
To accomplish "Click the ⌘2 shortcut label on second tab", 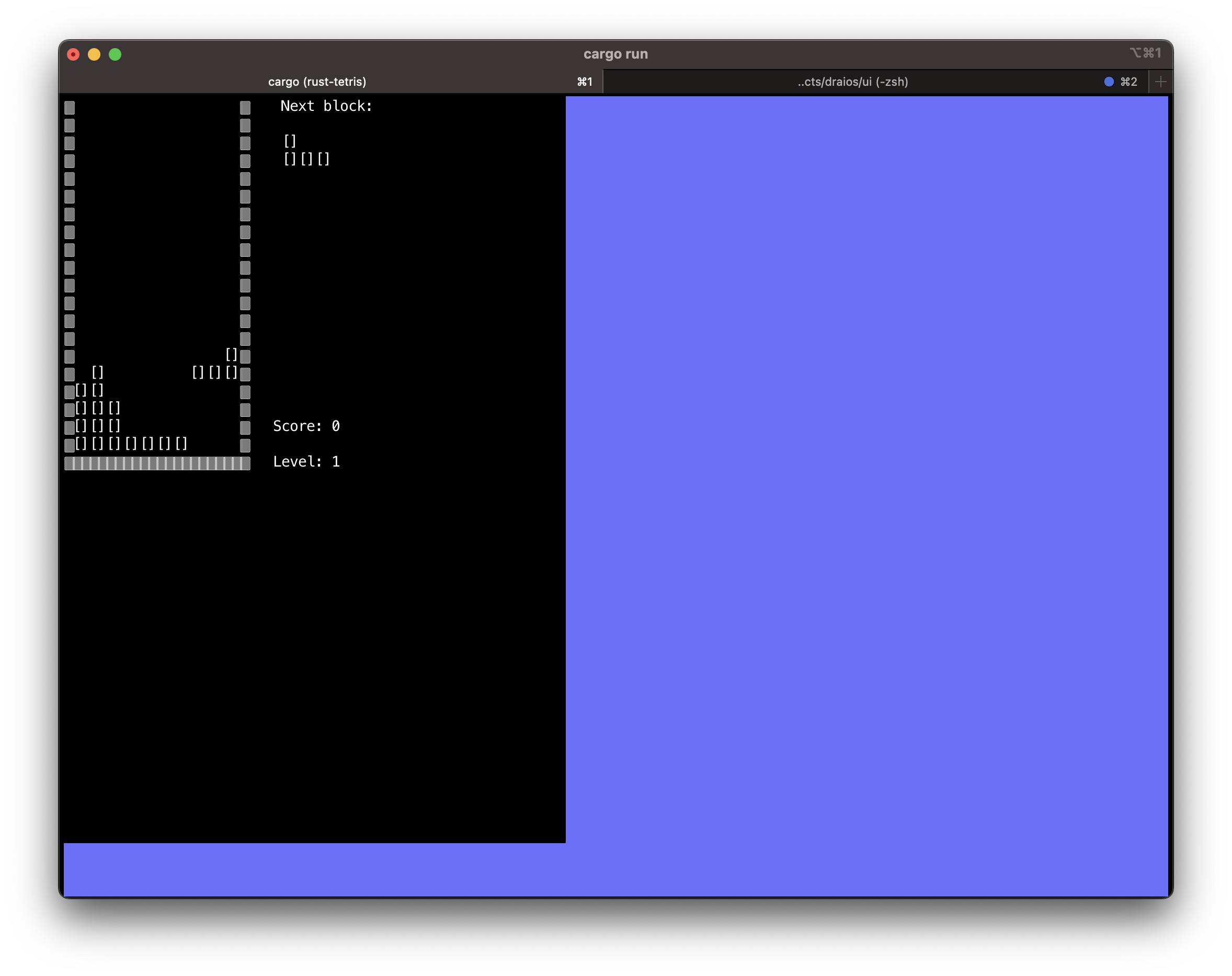I will click(1128, 82).
